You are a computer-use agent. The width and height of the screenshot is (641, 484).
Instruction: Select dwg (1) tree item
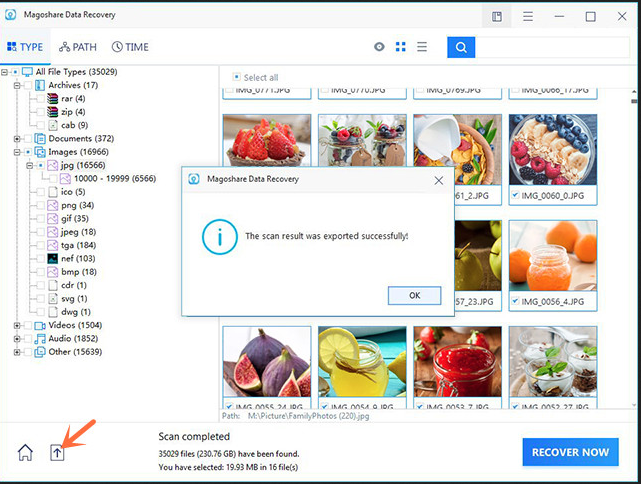pyautogui.click(x=76, y=312)
